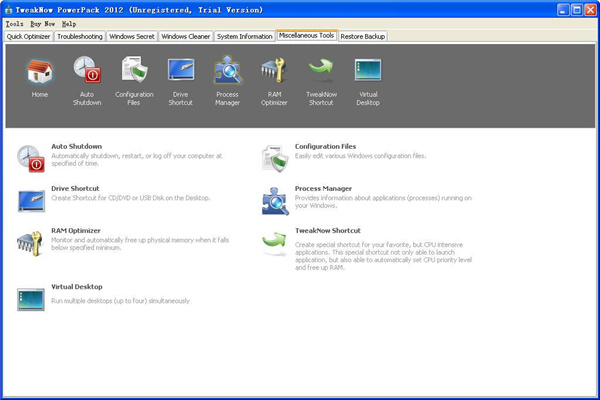
Task: Click 'Monitor and automatically free up physical memory' text
Action: 140,244
